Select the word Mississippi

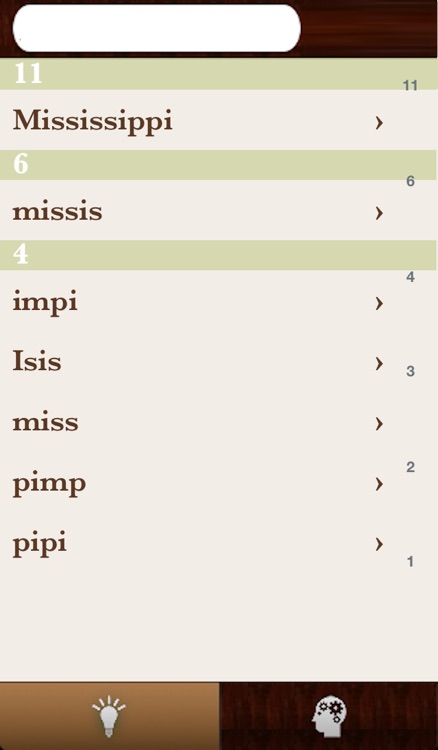(93, 121)
